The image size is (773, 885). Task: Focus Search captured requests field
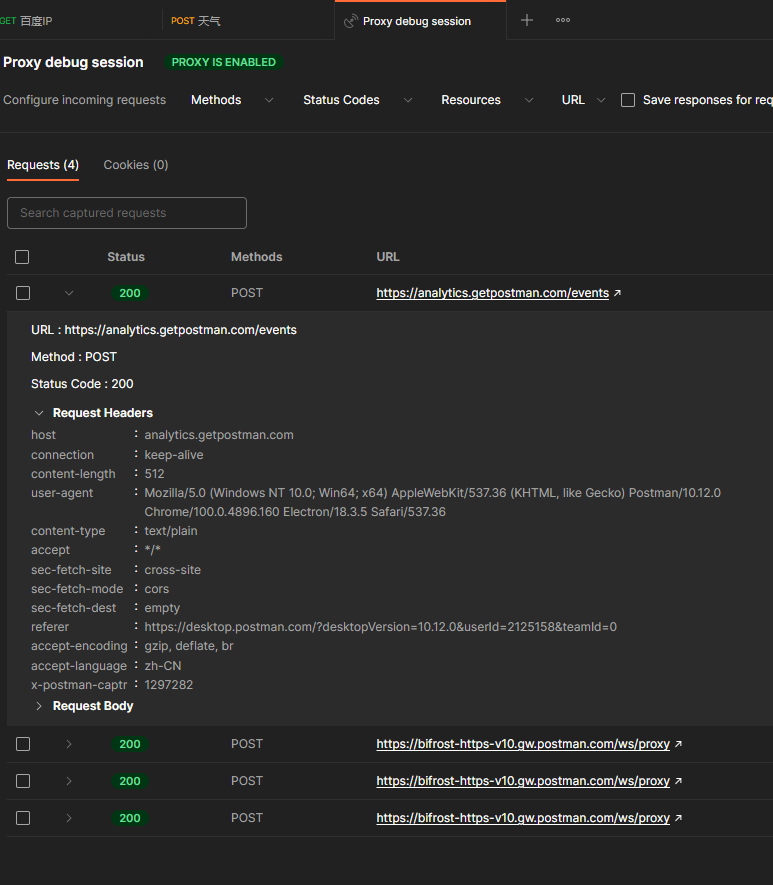[127, 213]
